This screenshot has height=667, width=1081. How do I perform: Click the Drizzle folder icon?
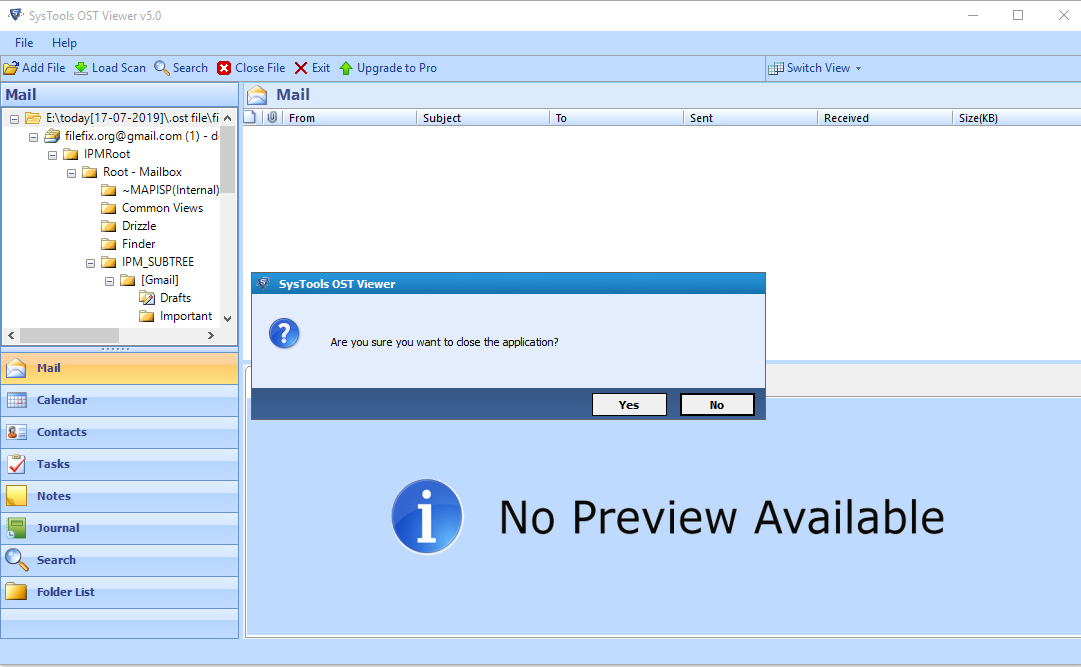pos(108,226)
